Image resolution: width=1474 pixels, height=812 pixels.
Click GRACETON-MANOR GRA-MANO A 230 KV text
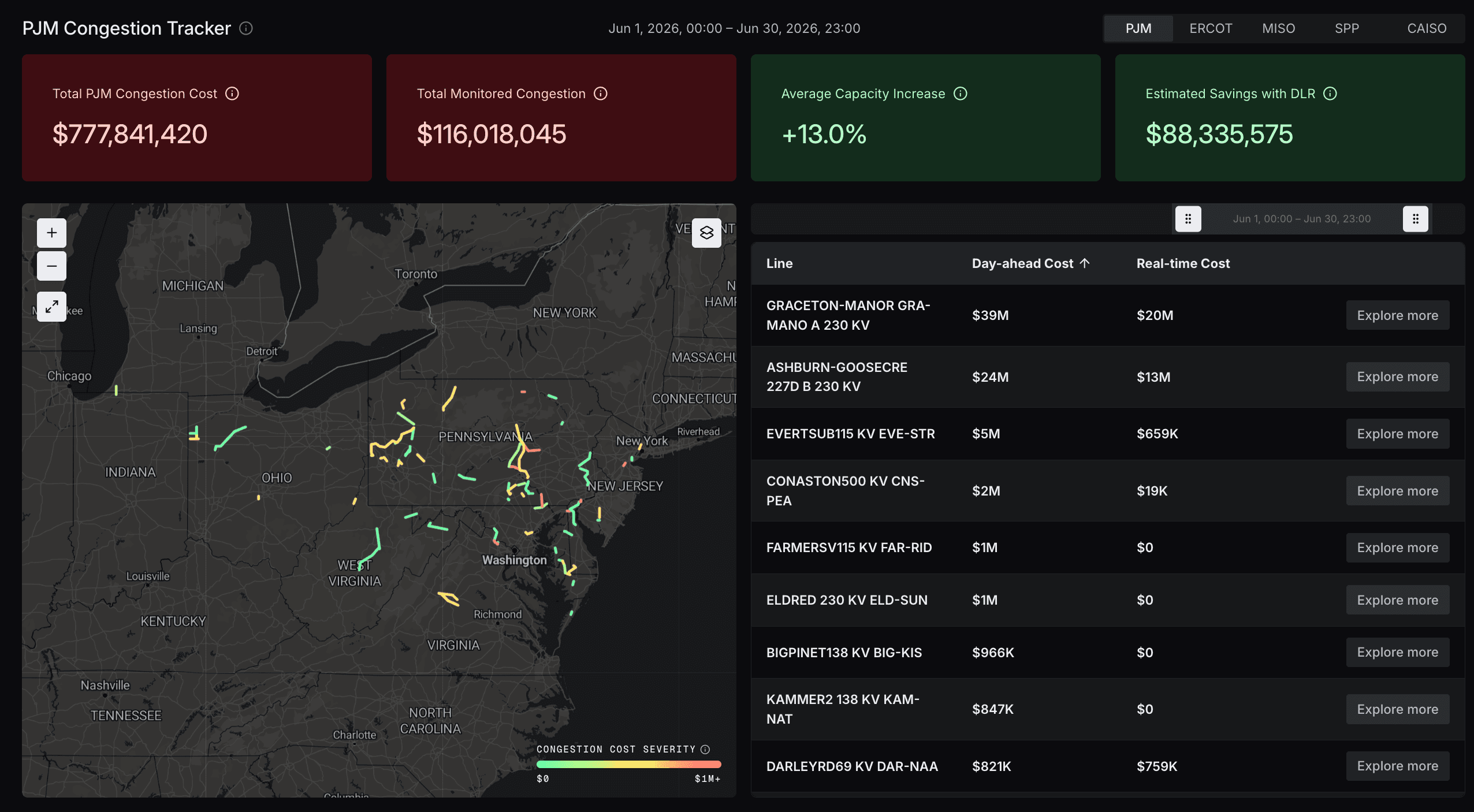click(x=848, y=315)
